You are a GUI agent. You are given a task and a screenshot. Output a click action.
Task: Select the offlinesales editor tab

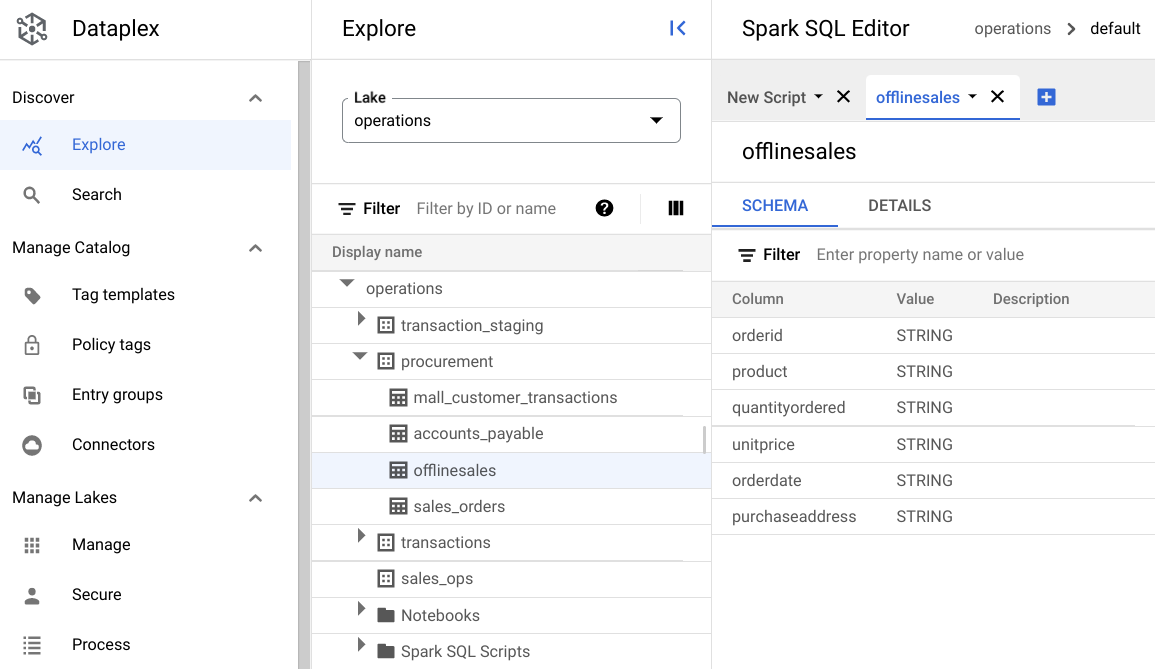point(918,97)
